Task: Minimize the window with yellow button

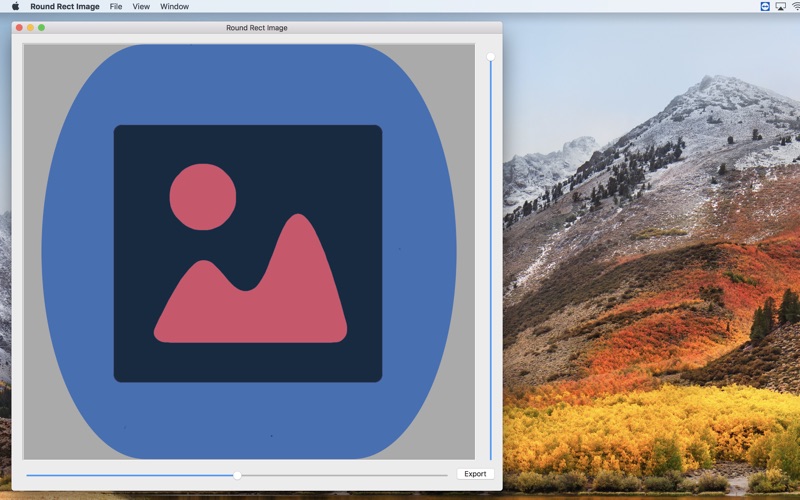Action: pyautogui.click(x=30, y=28)
